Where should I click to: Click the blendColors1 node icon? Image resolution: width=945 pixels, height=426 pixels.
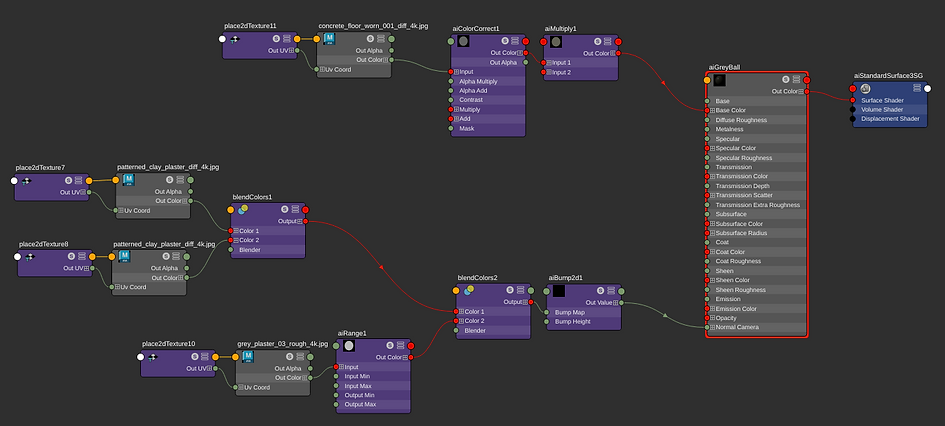click(242, 210)
